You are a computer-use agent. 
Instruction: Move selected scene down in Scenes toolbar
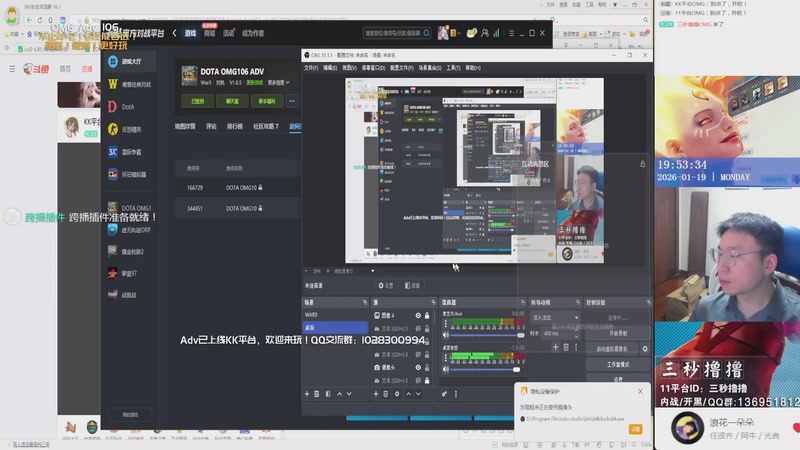349,394
